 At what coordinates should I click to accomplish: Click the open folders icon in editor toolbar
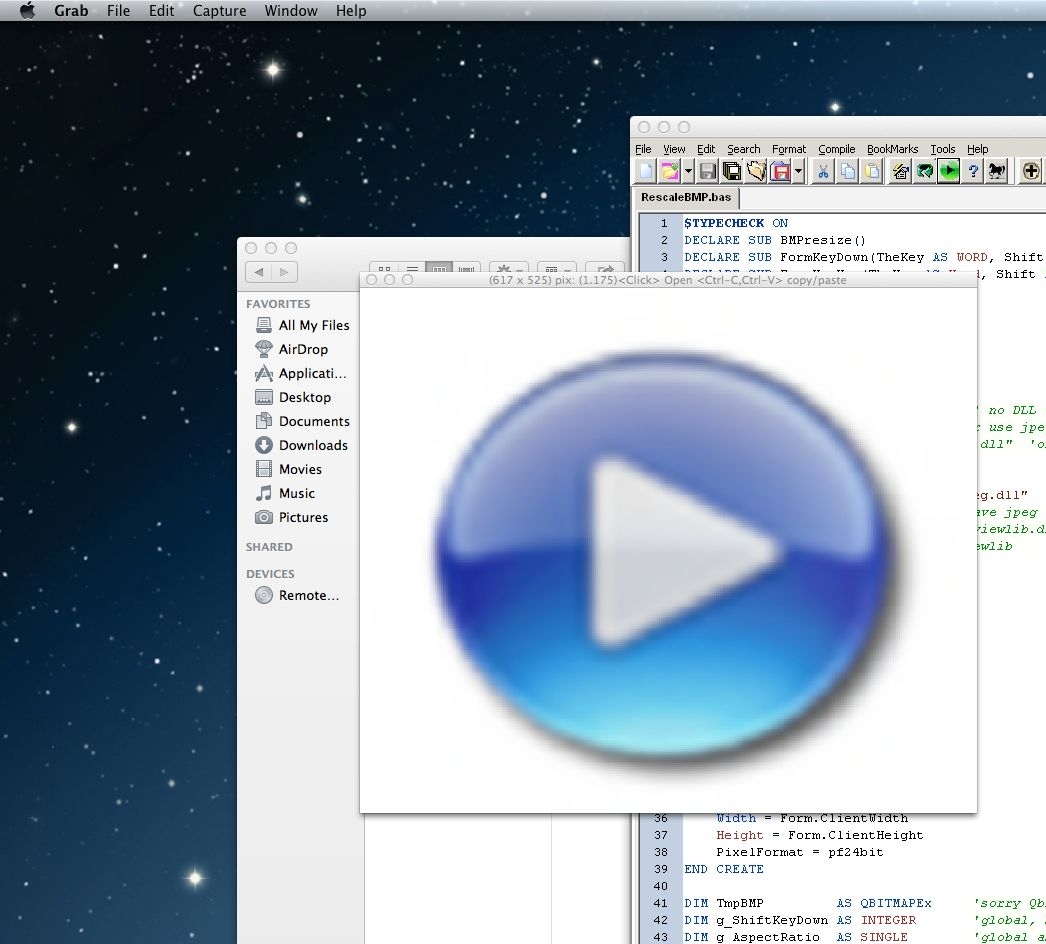point(756,171)
